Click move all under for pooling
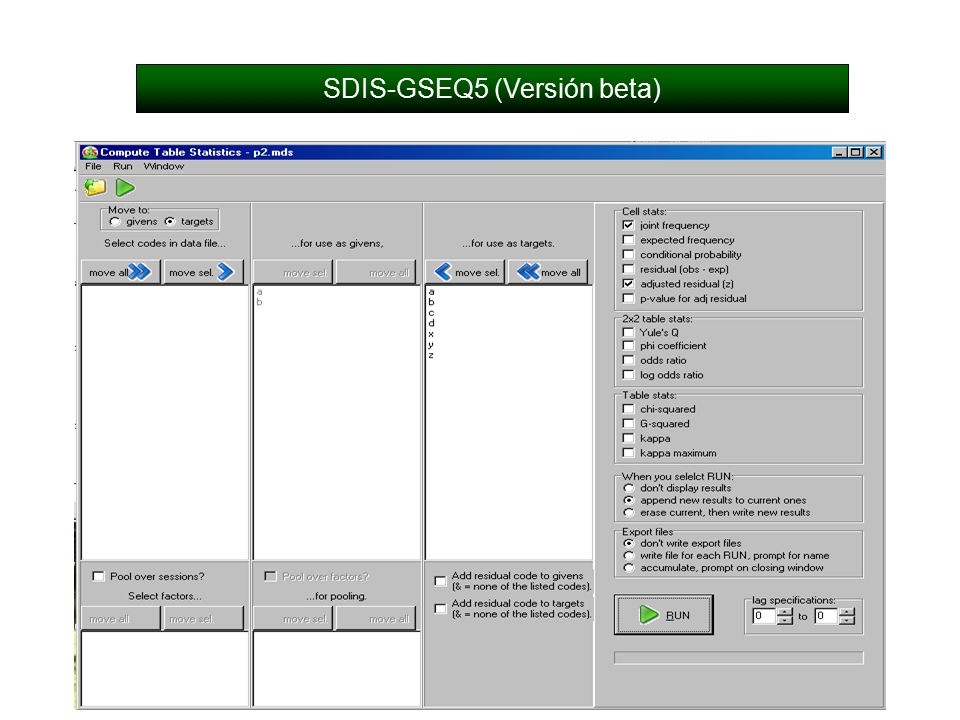This screenshot has width=960, height=720. [x=378, y=619]
